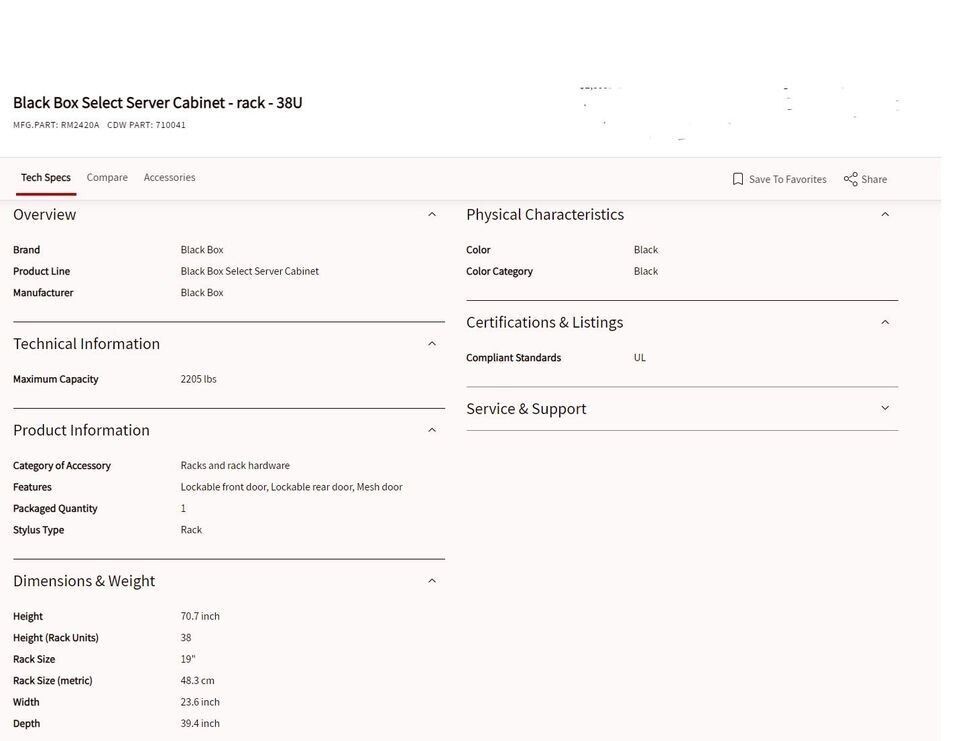The width and height of the screenshot is (960, 741).
Task: Click the Rack Size (metric) value 48.3 cm
Action: tap(197, 680)
